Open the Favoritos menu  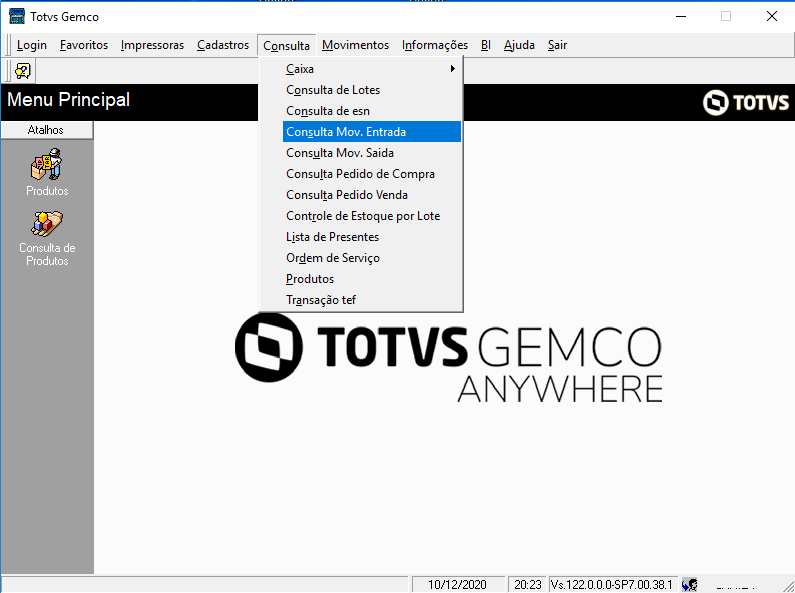point(84,45)
